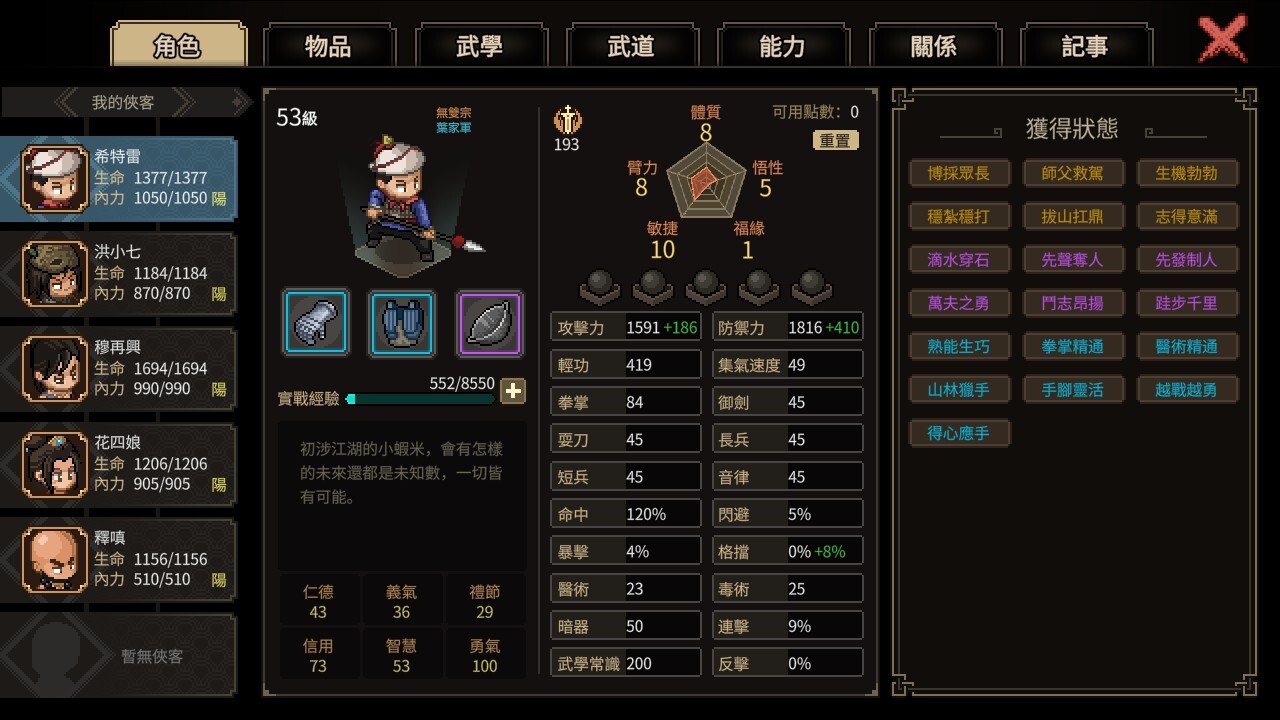Click the 實戰經驗 progress bar
The width and height of the screenshot is (1280, 720).
pos(420,399)
